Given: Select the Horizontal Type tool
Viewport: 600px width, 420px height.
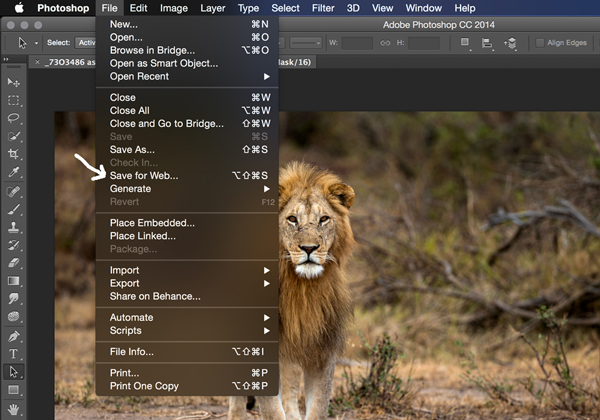Looking at the screenshot, I should click(x=14, y=353).
